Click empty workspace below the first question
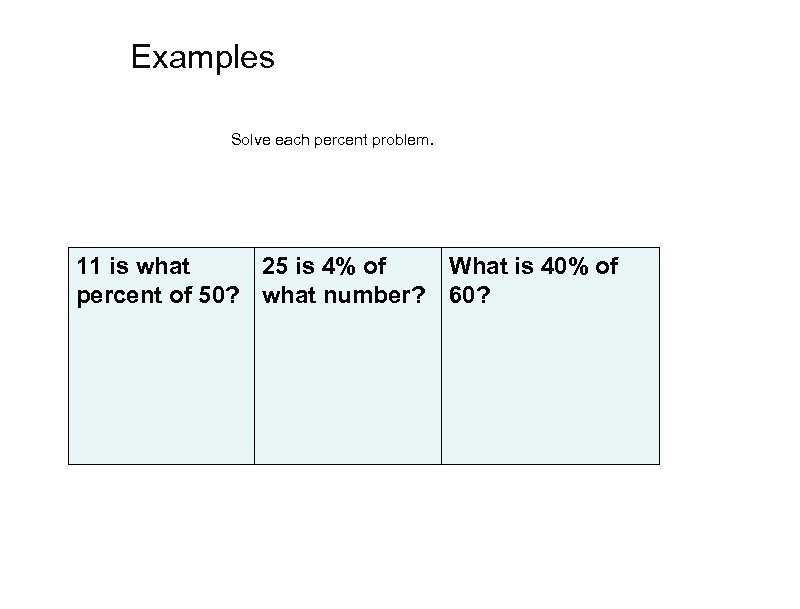The height and width of the screenshot is (609, 800). pos(160,390)
